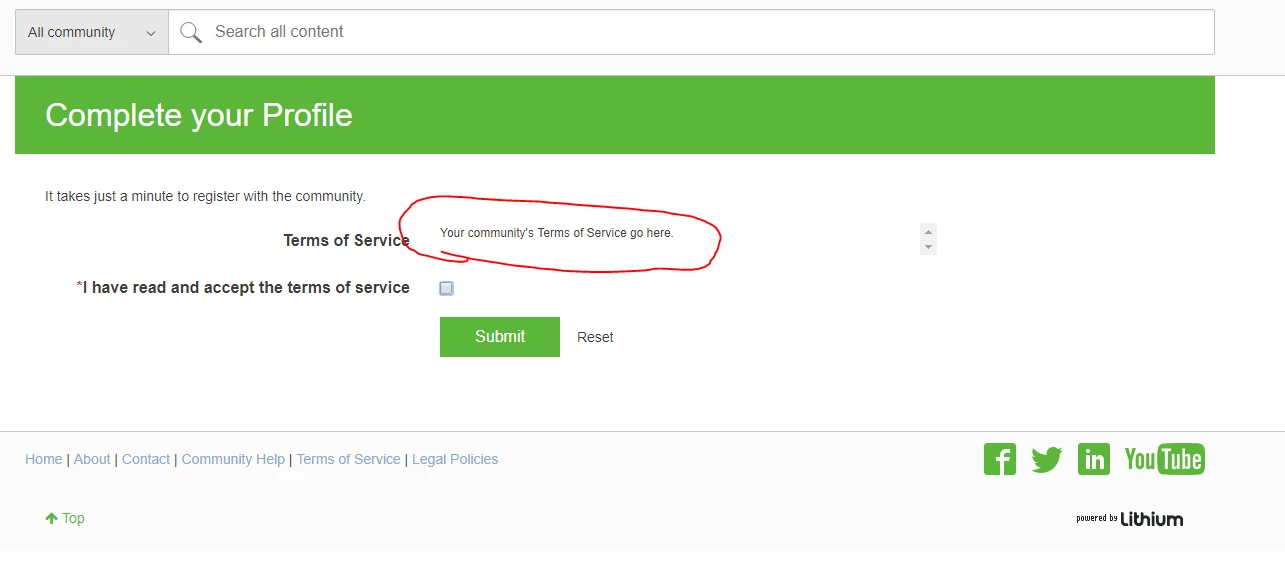This screenshot has width=1285, height=584.
Task: Open the Community Help footer link
Action: point(233,459)
